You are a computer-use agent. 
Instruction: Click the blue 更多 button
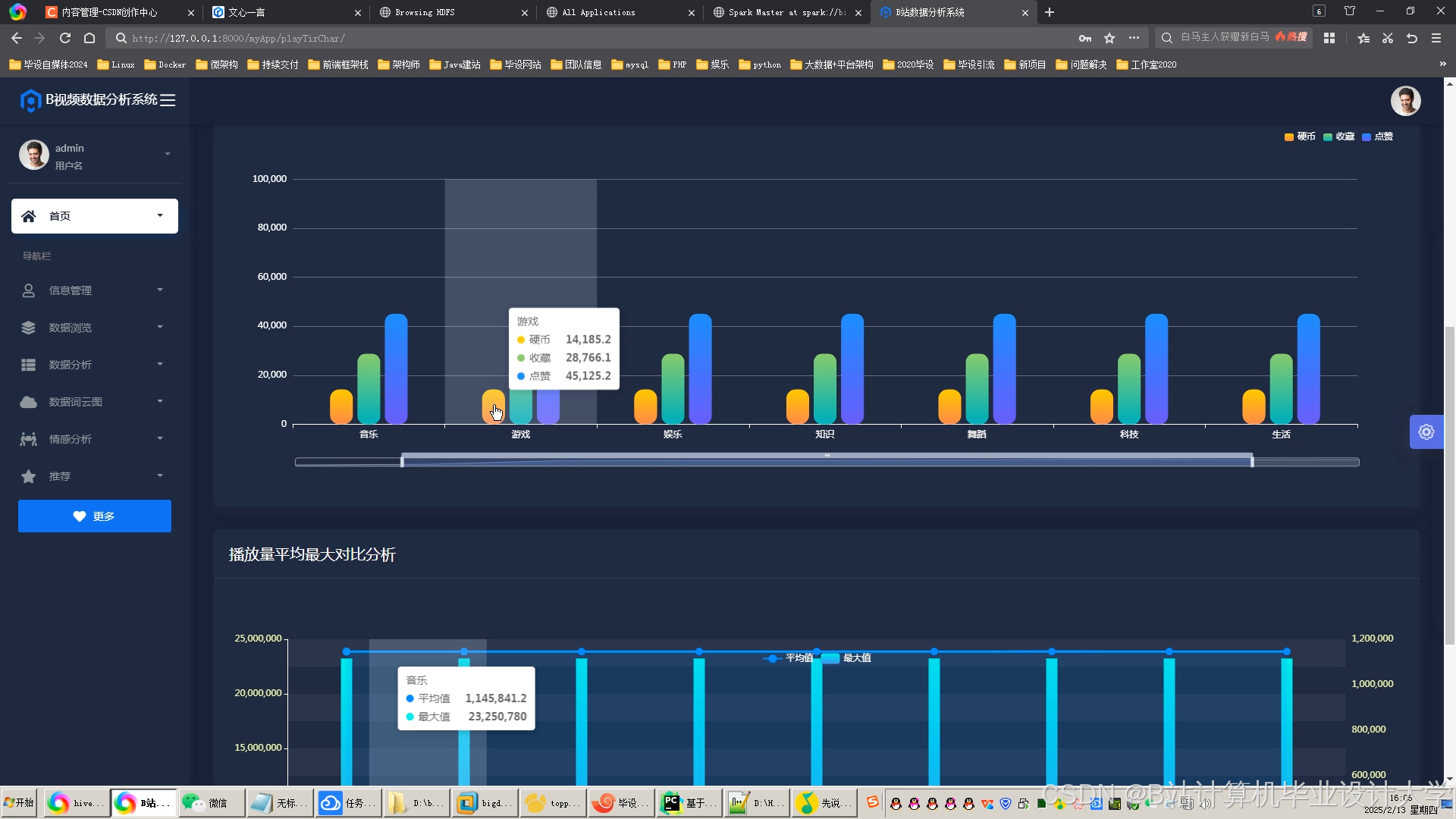95,516
